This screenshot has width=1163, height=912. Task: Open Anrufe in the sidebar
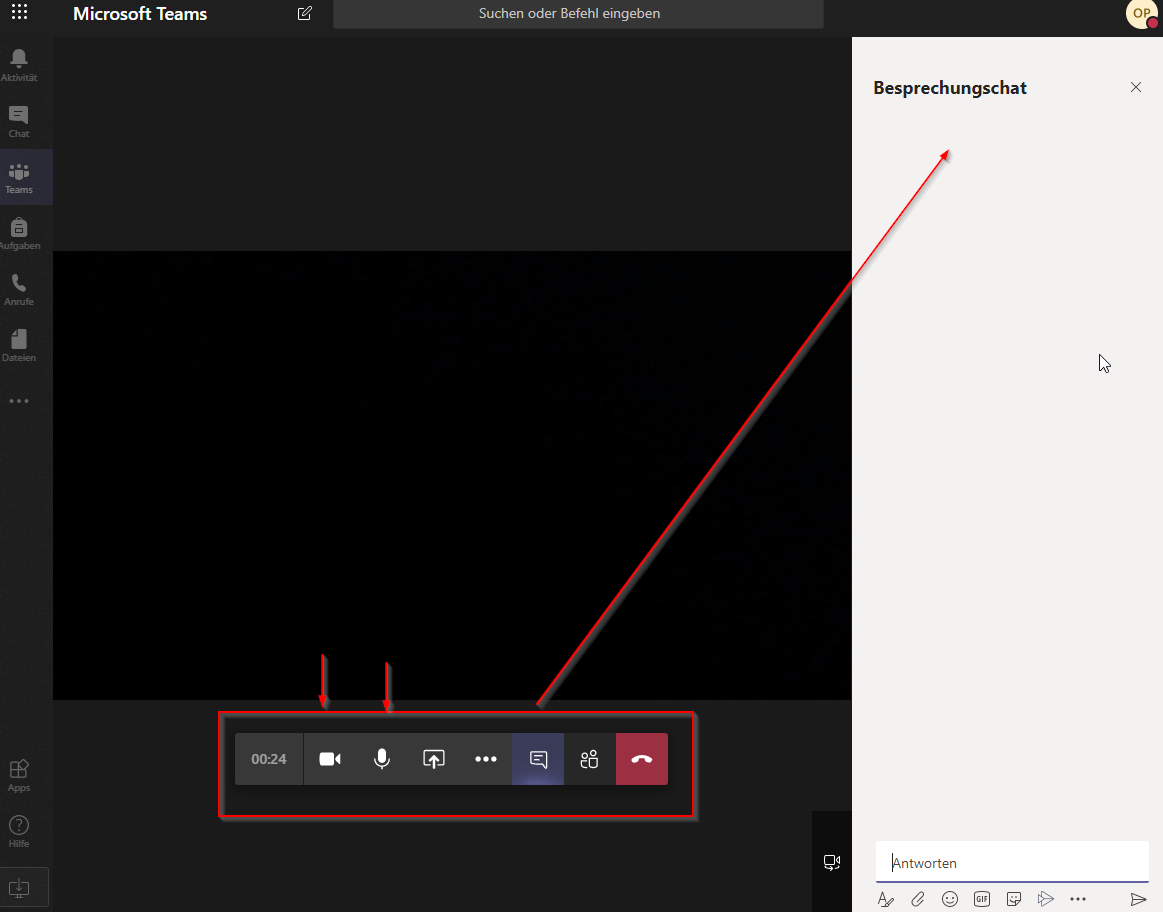19,289
